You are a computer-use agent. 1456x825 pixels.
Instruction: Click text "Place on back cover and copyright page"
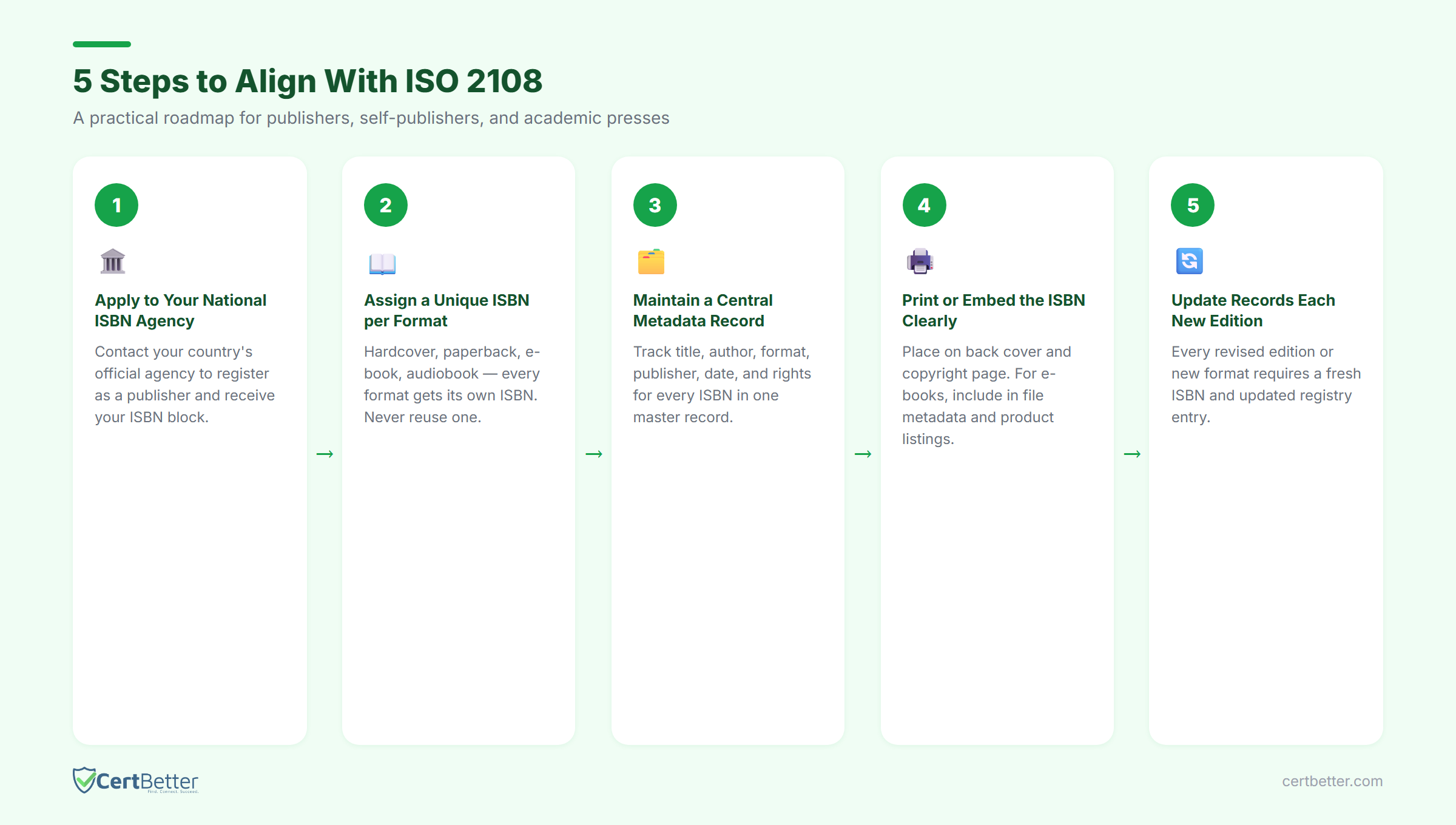(986, 363)
